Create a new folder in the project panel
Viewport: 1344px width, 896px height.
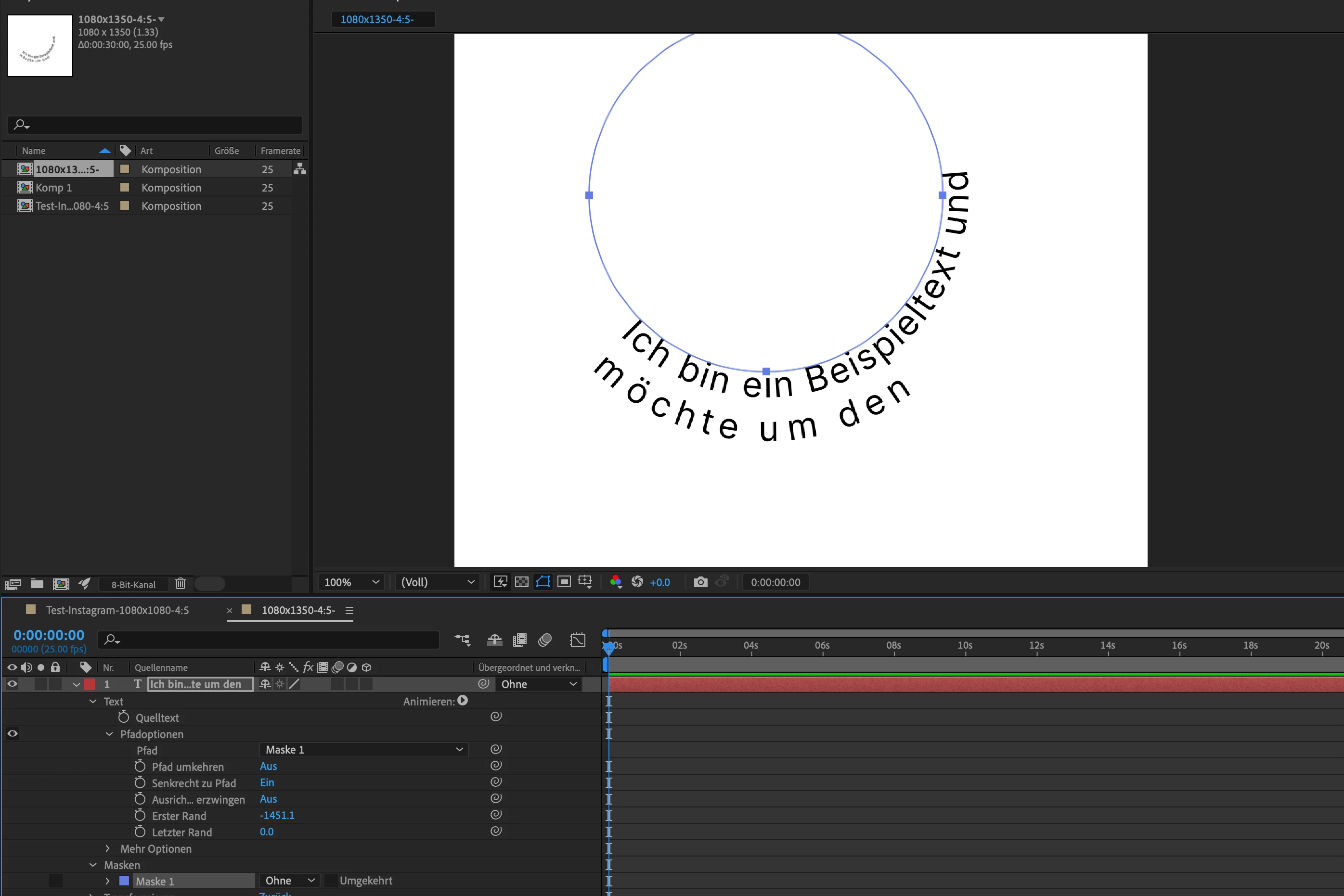pos(37,583)
